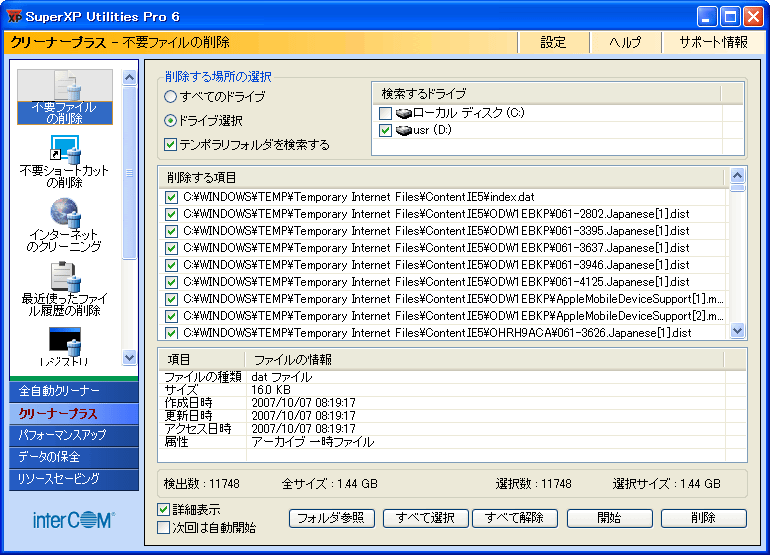Image resolution: width=770 pixels, height=555 pixels.
Task: Click the 項目 column header
Action: pyautogui.click(x=202, y=360)
